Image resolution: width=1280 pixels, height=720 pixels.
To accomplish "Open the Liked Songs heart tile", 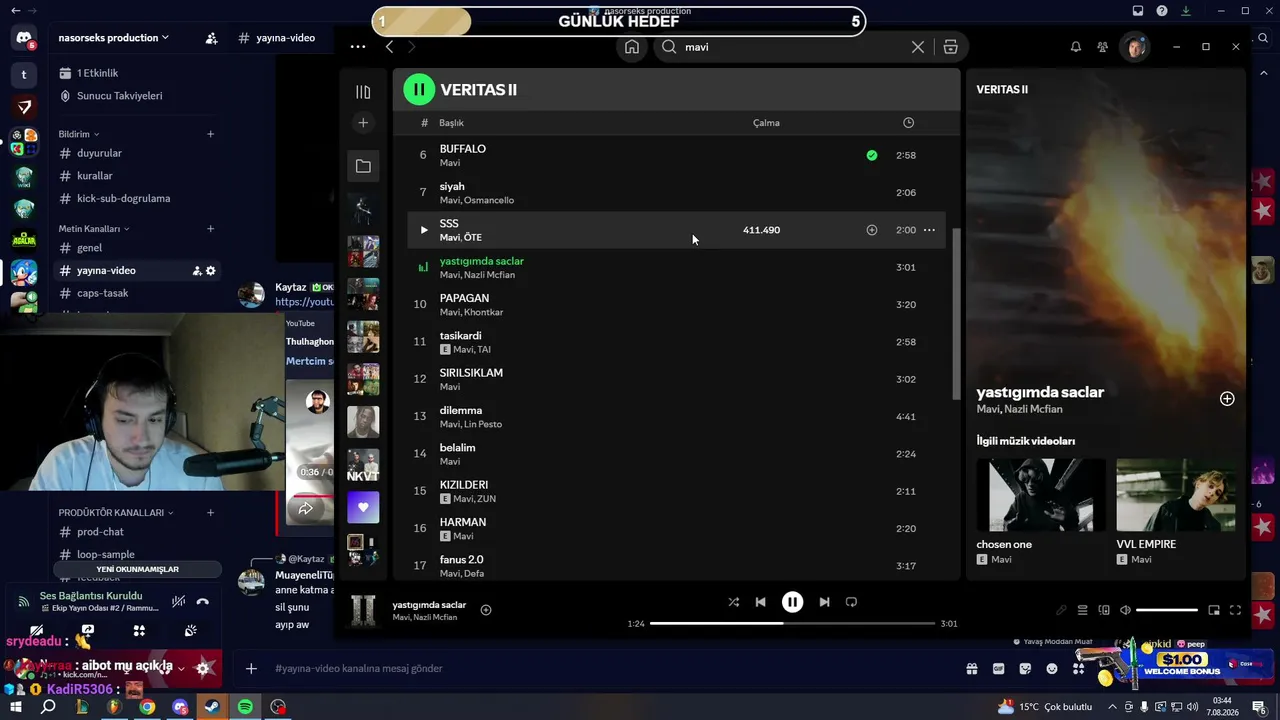I will (363, 507).
